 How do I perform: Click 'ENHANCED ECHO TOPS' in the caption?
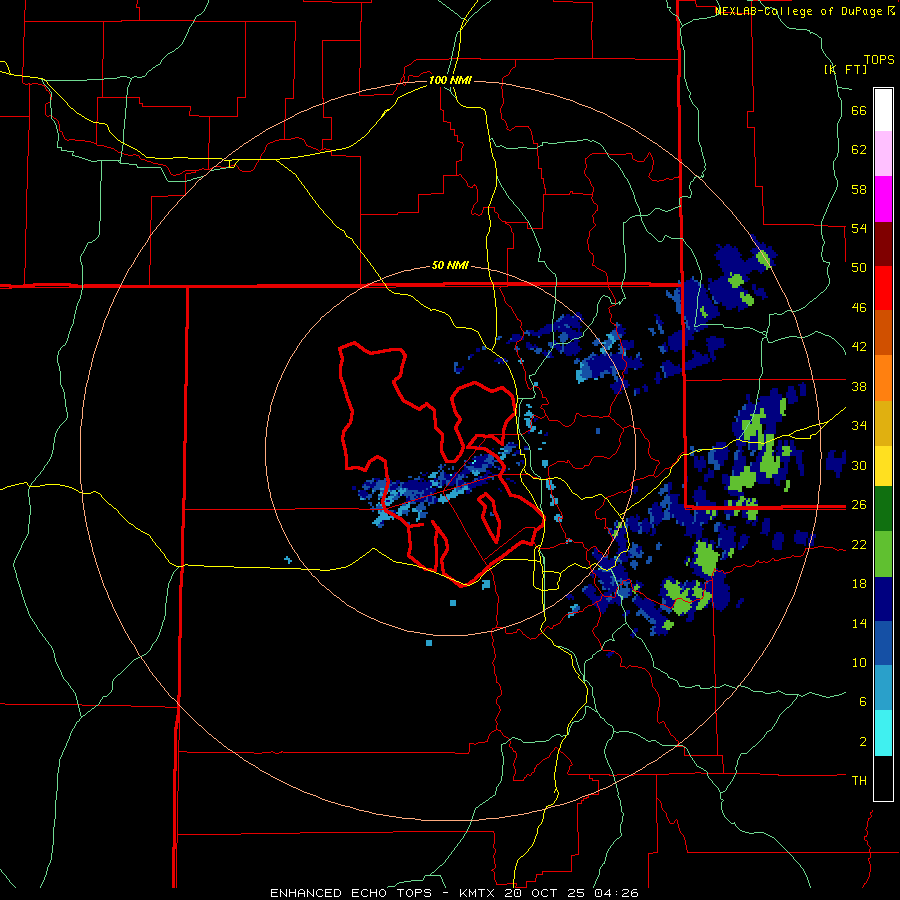(351, 893)
